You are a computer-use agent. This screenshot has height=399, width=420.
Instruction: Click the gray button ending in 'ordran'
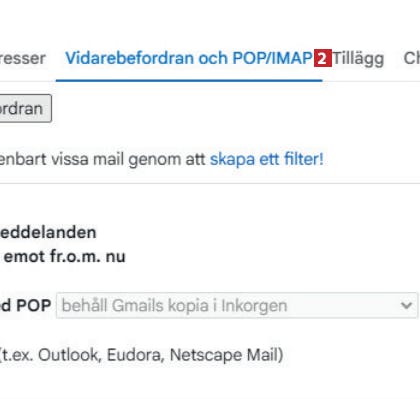[25, 109]
